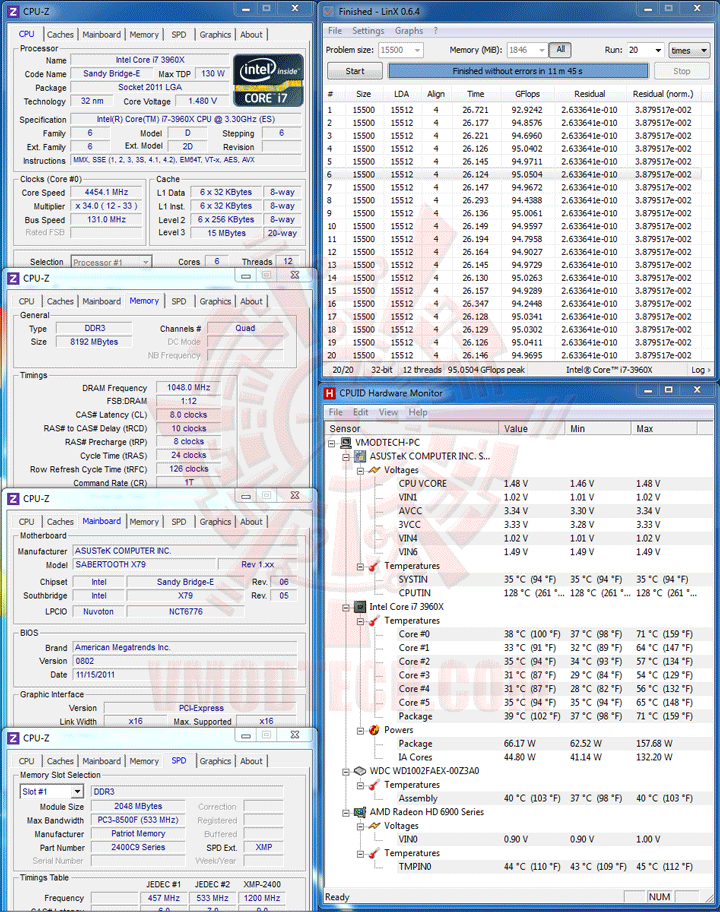720x912 pixels.
Task: Open the LinX Memory (MiB) dropdown
Action: tap(541, 51)
